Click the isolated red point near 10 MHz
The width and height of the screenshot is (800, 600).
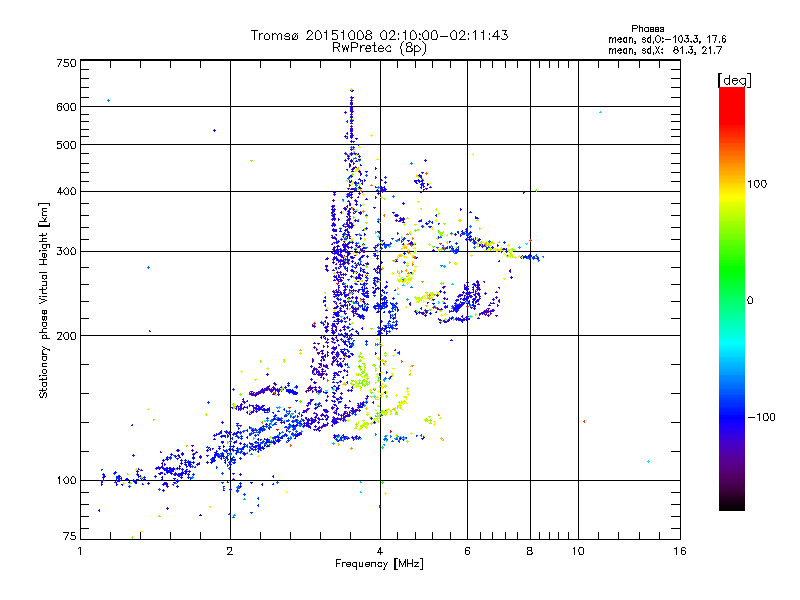pyautogui.click(x=584, y=421)
